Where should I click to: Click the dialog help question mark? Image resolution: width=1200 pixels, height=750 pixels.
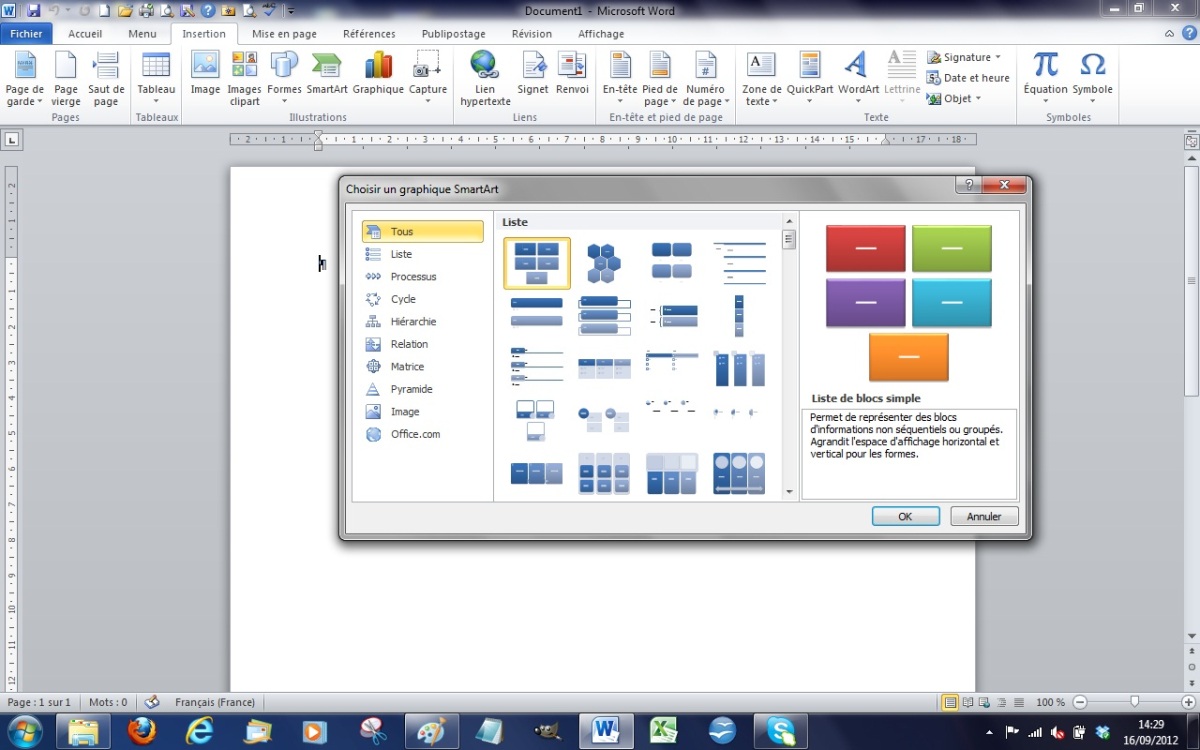967,186
